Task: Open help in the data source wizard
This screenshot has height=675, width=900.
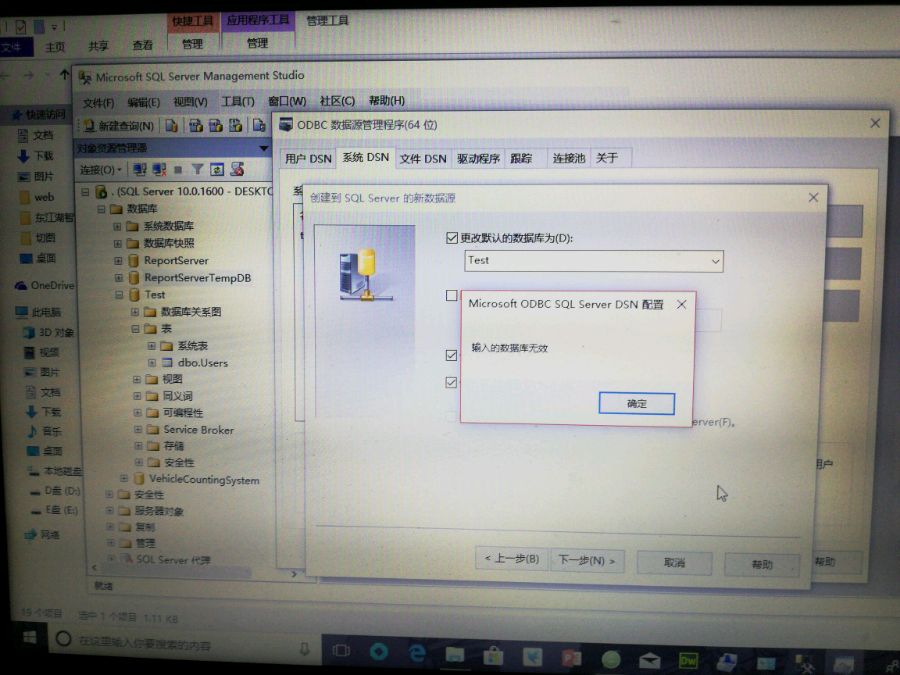Action: click(x=762, y=565)
